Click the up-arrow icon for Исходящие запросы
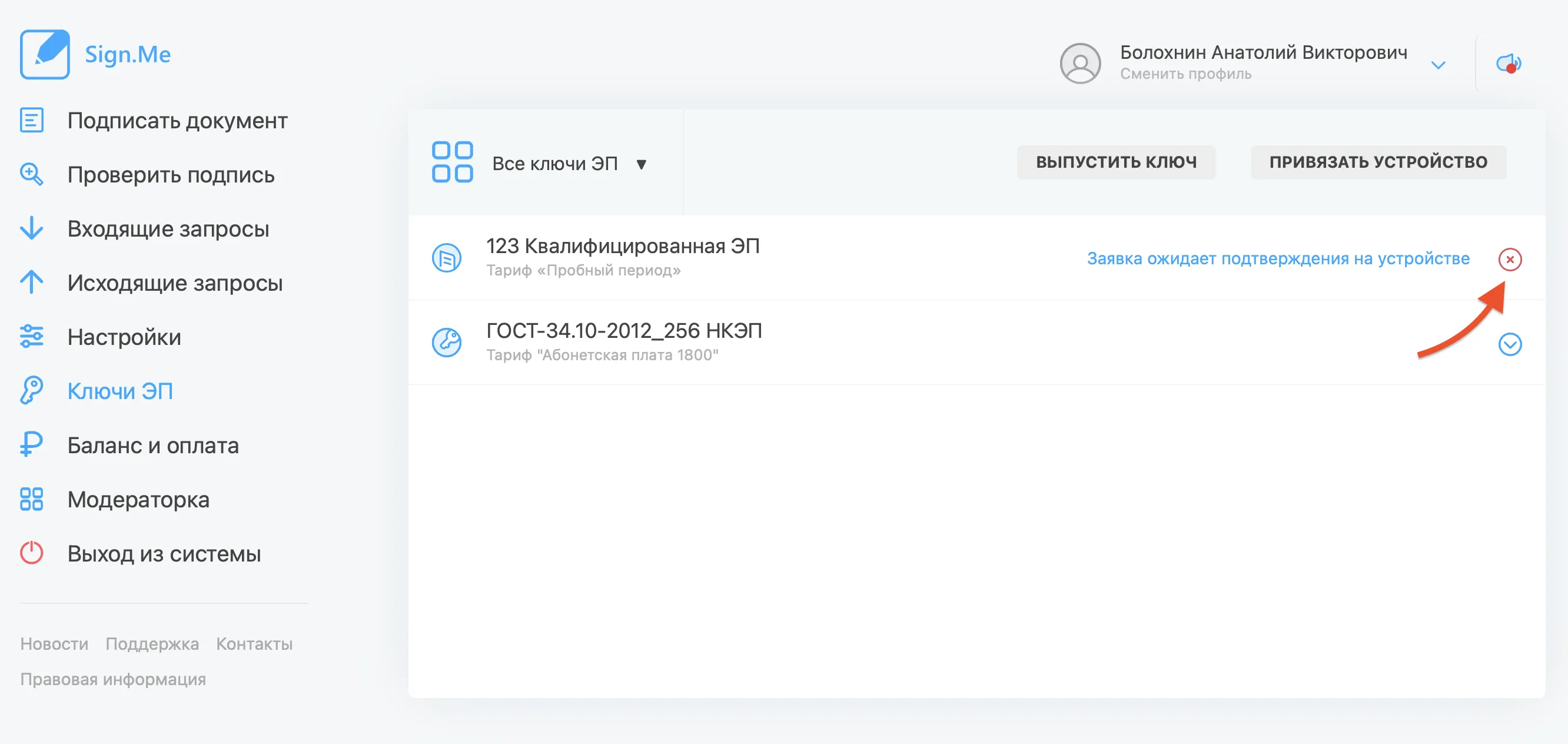The height and width of the screenshot is (744, 1568). coord(32,282)
